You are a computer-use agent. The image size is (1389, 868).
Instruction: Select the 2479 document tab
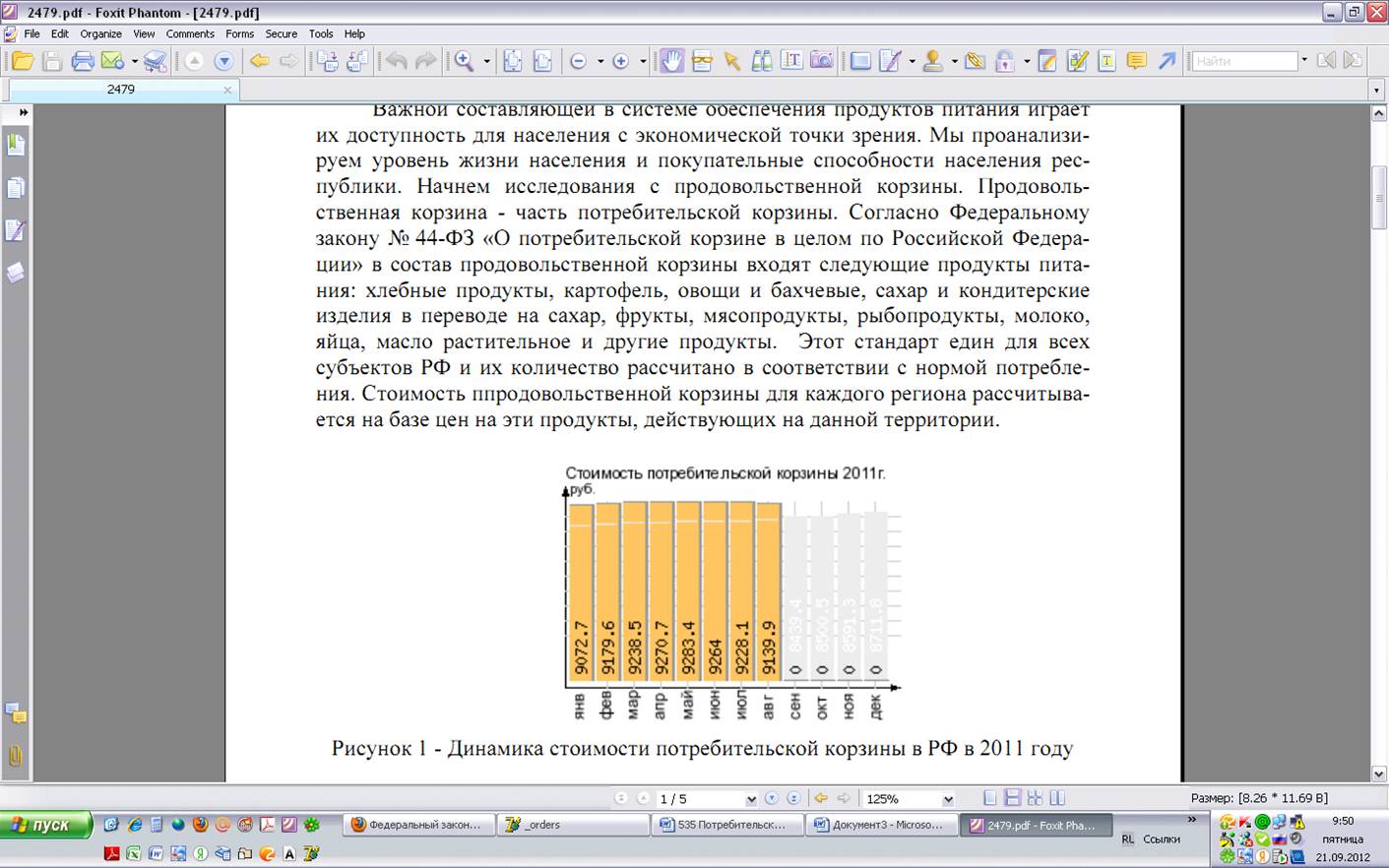121,90
